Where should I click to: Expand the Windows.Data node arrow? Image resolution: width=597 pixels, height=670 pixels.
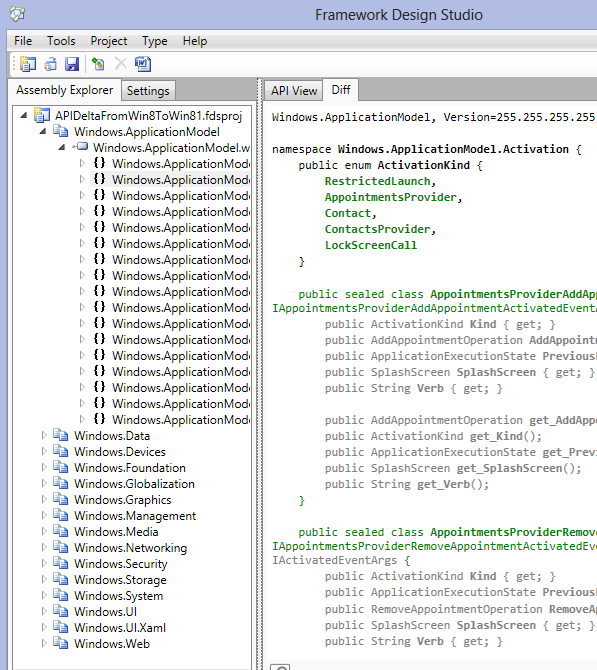(x=44, y=435)
